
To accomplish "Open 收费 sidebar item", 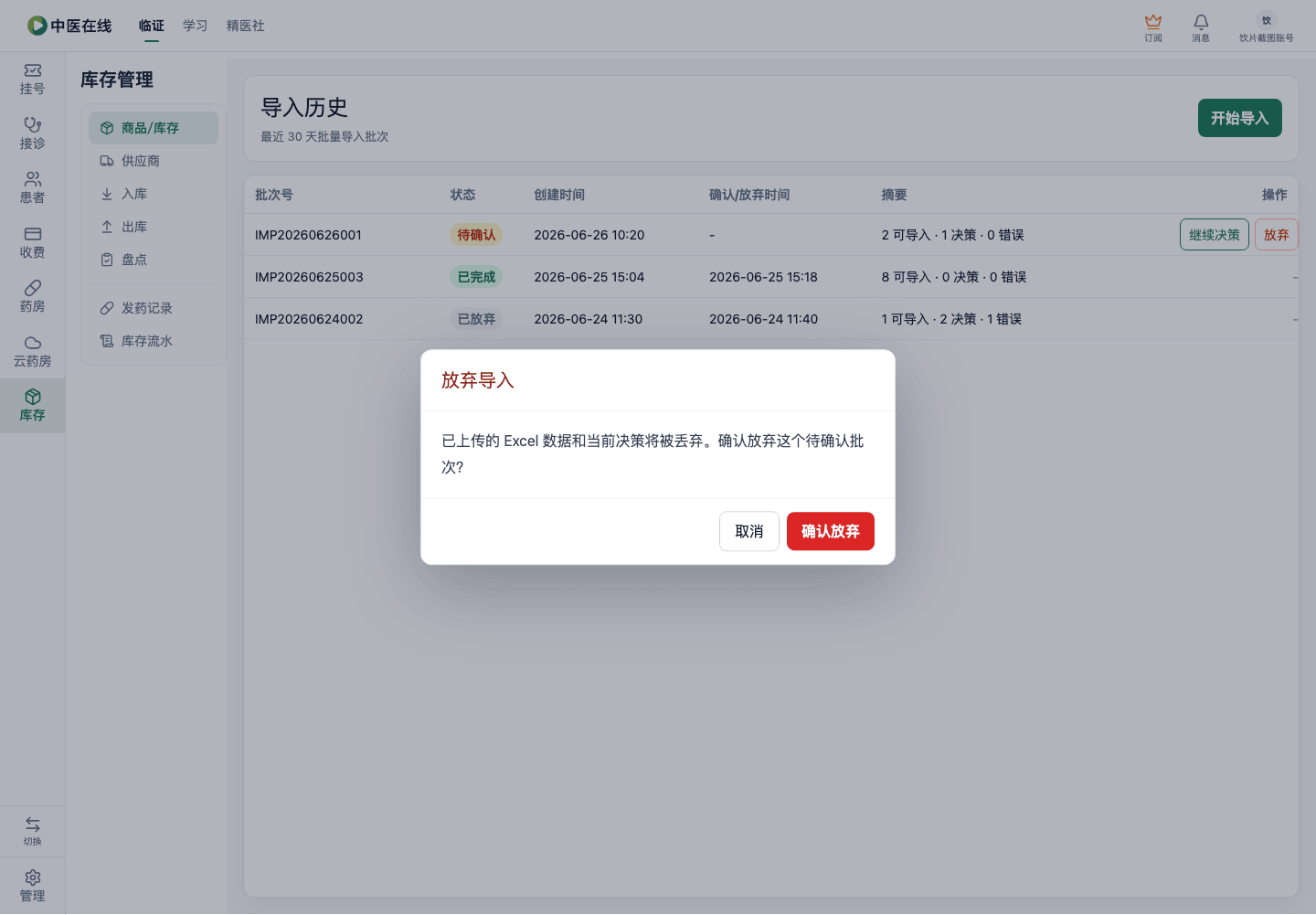I will (x=33, y=242).
